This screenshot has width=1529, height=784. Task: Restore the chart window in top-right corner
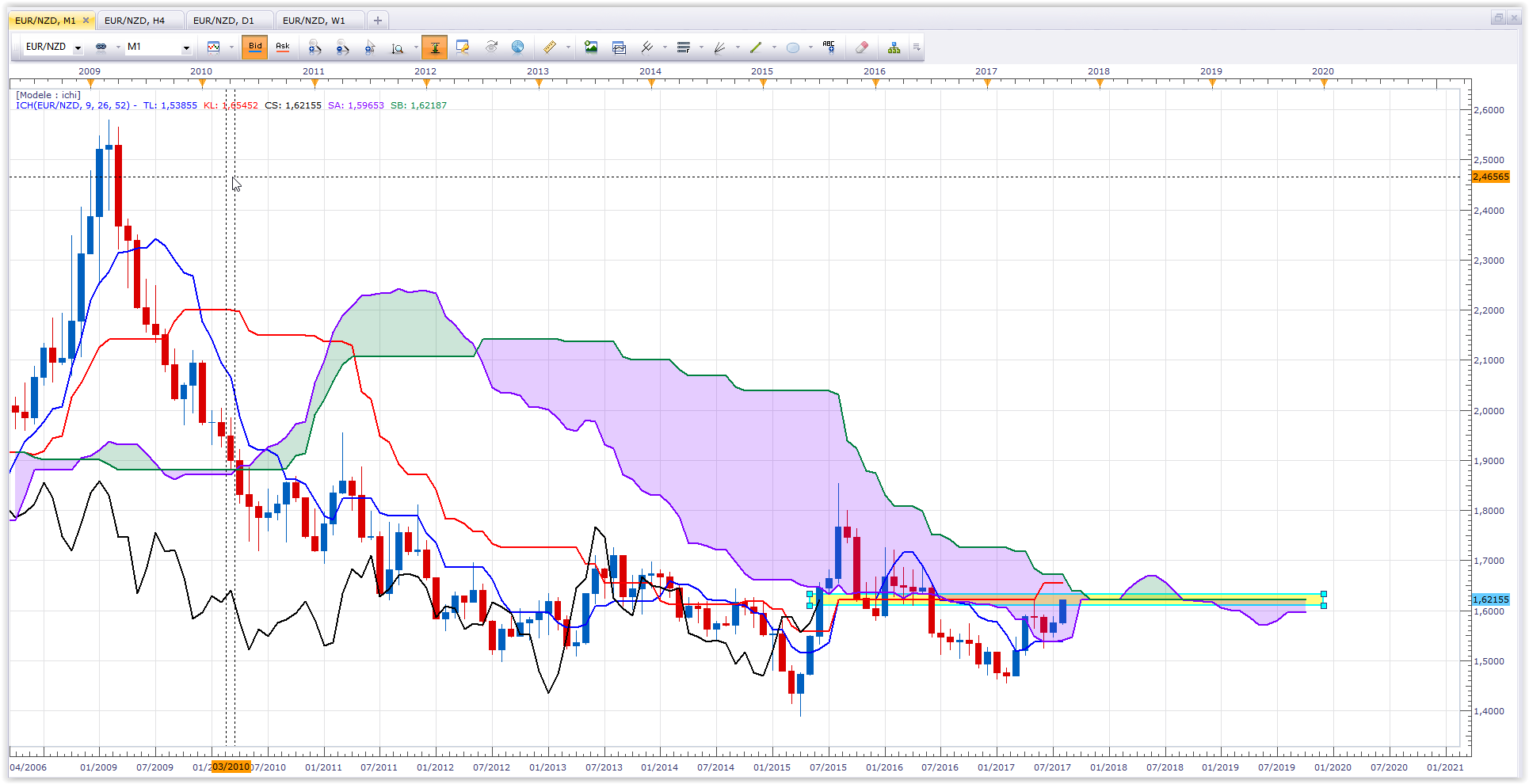pyautogui.click(x=1498, y=17)
